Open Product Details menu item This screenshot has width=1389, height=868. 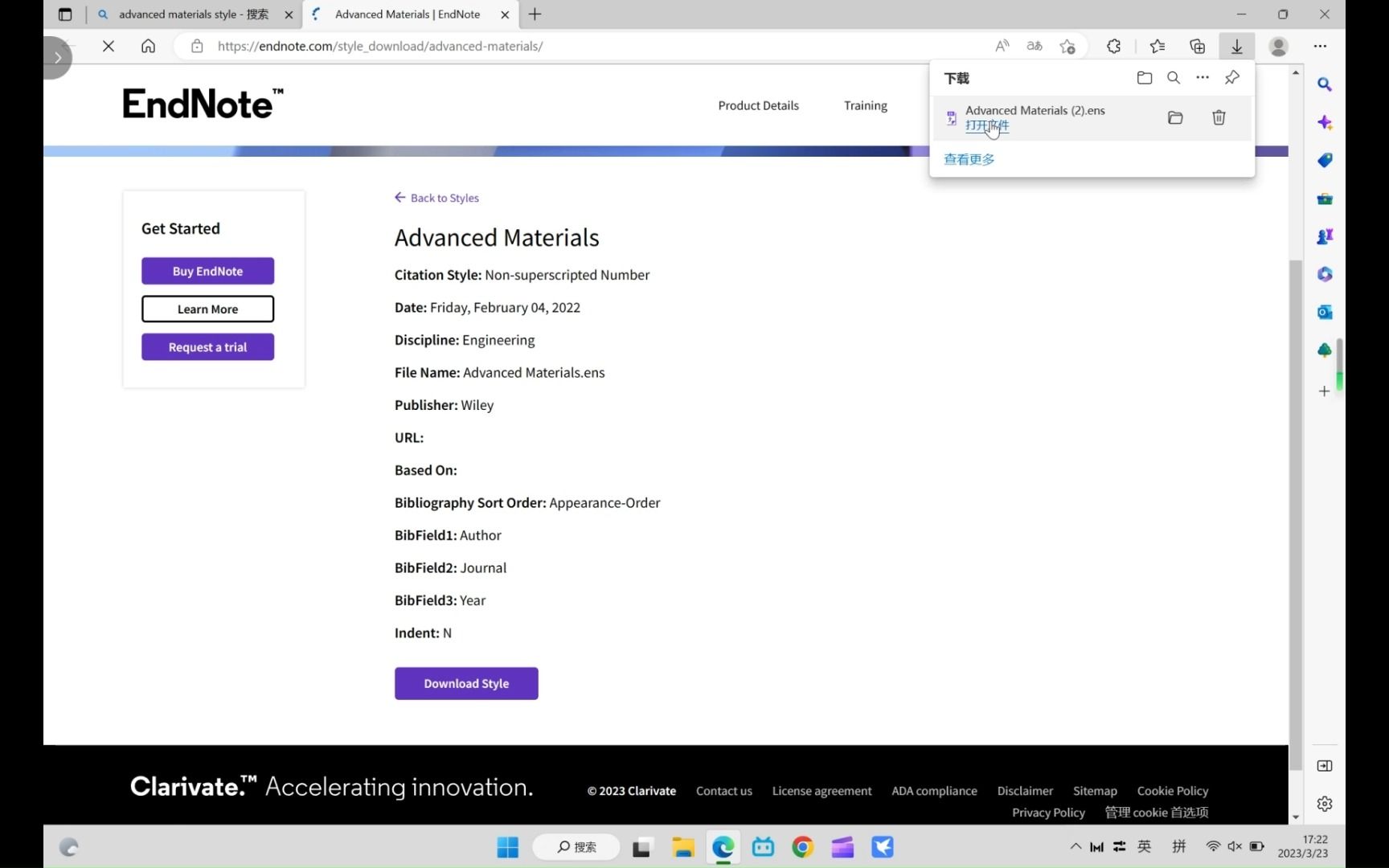(758, 105)
